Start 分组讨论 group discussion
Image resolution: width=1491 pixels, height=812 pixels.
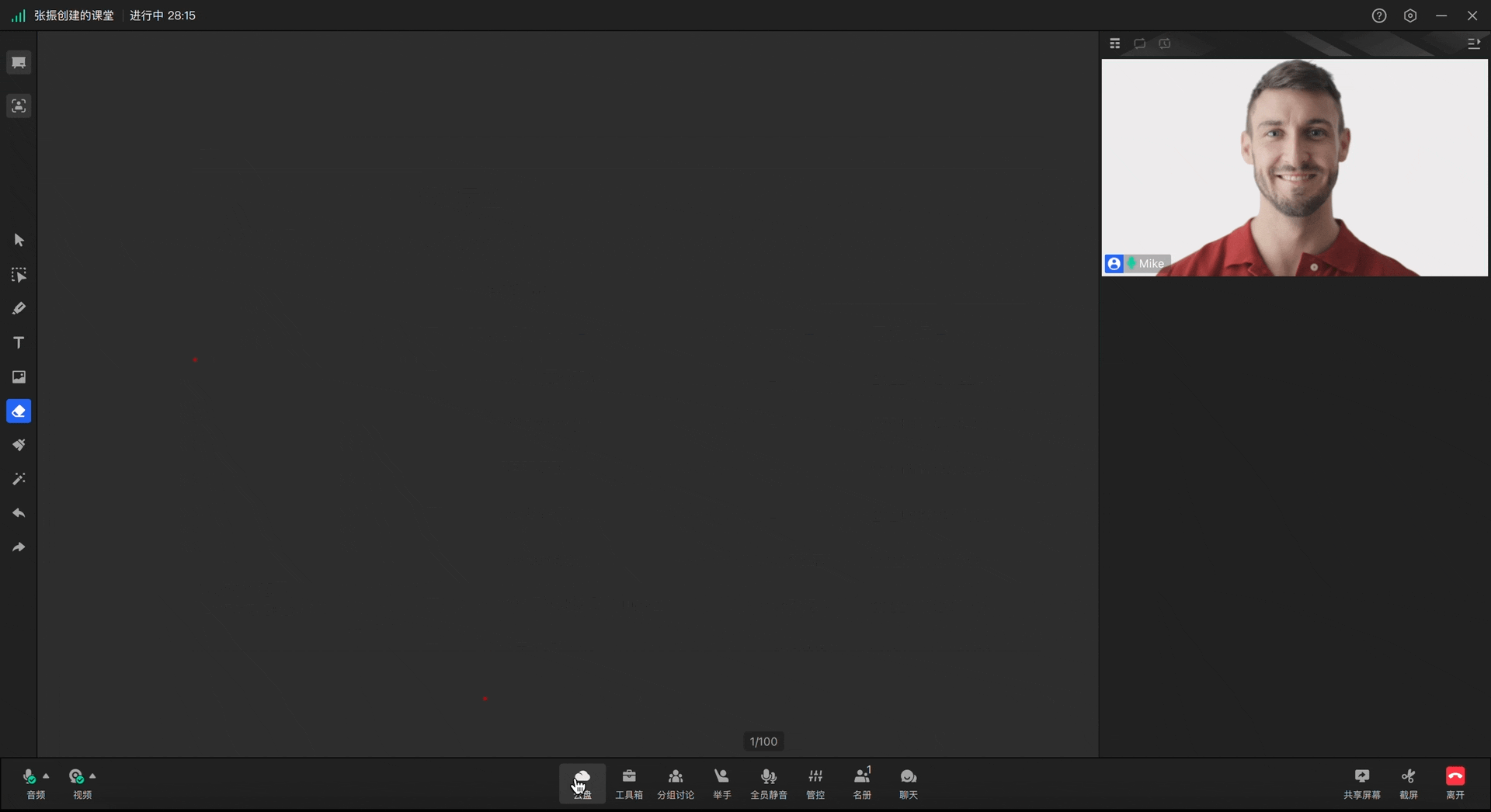point(676,784)
